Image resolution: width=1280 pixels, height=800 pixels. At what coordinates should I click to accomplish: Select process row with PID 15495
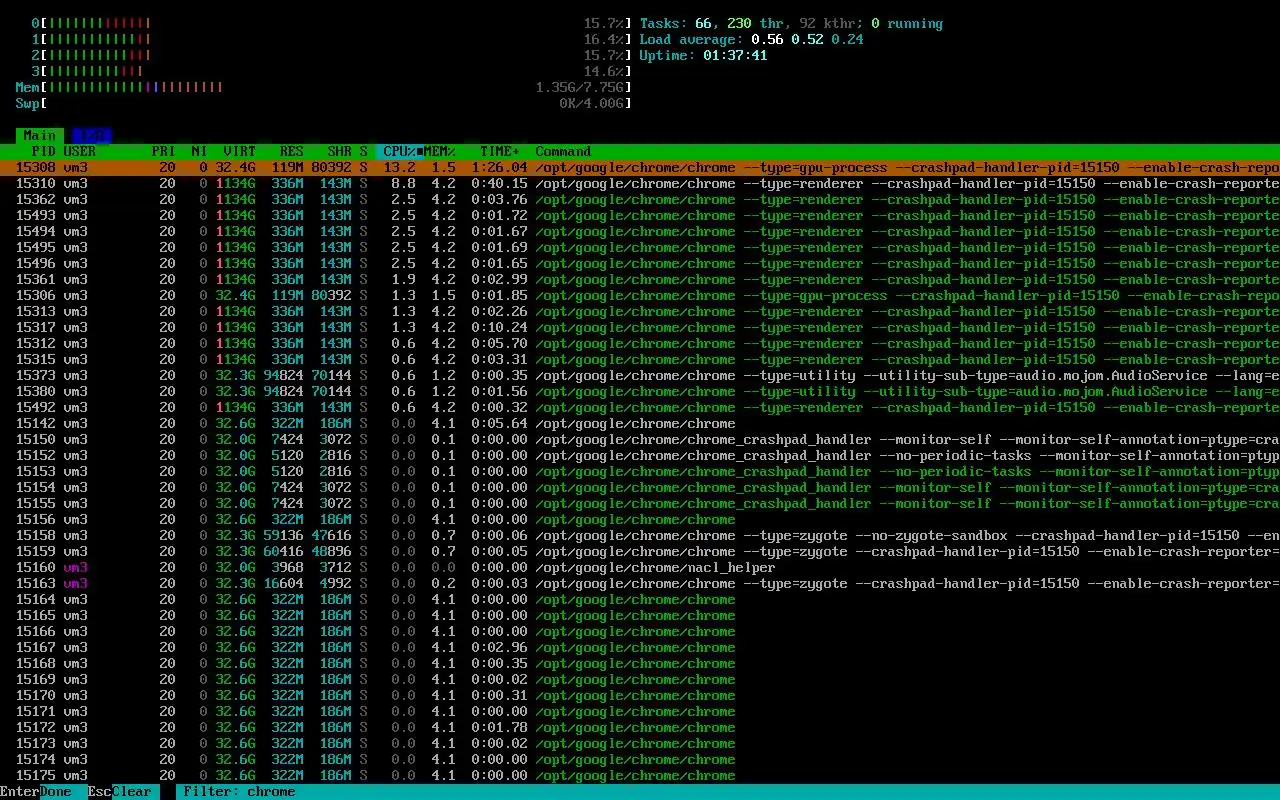[x=640, y=247]
